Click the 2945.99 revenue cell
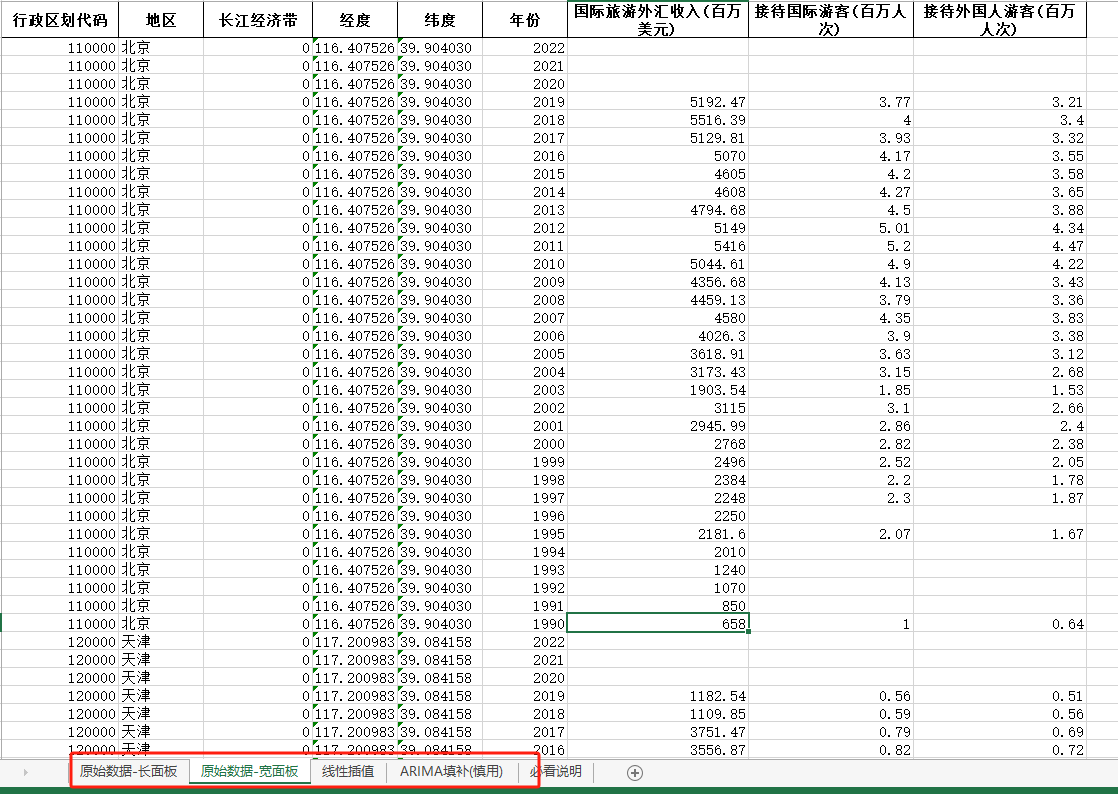The height and width of the screenshot is (794, 1118). (x=658, y=426)
